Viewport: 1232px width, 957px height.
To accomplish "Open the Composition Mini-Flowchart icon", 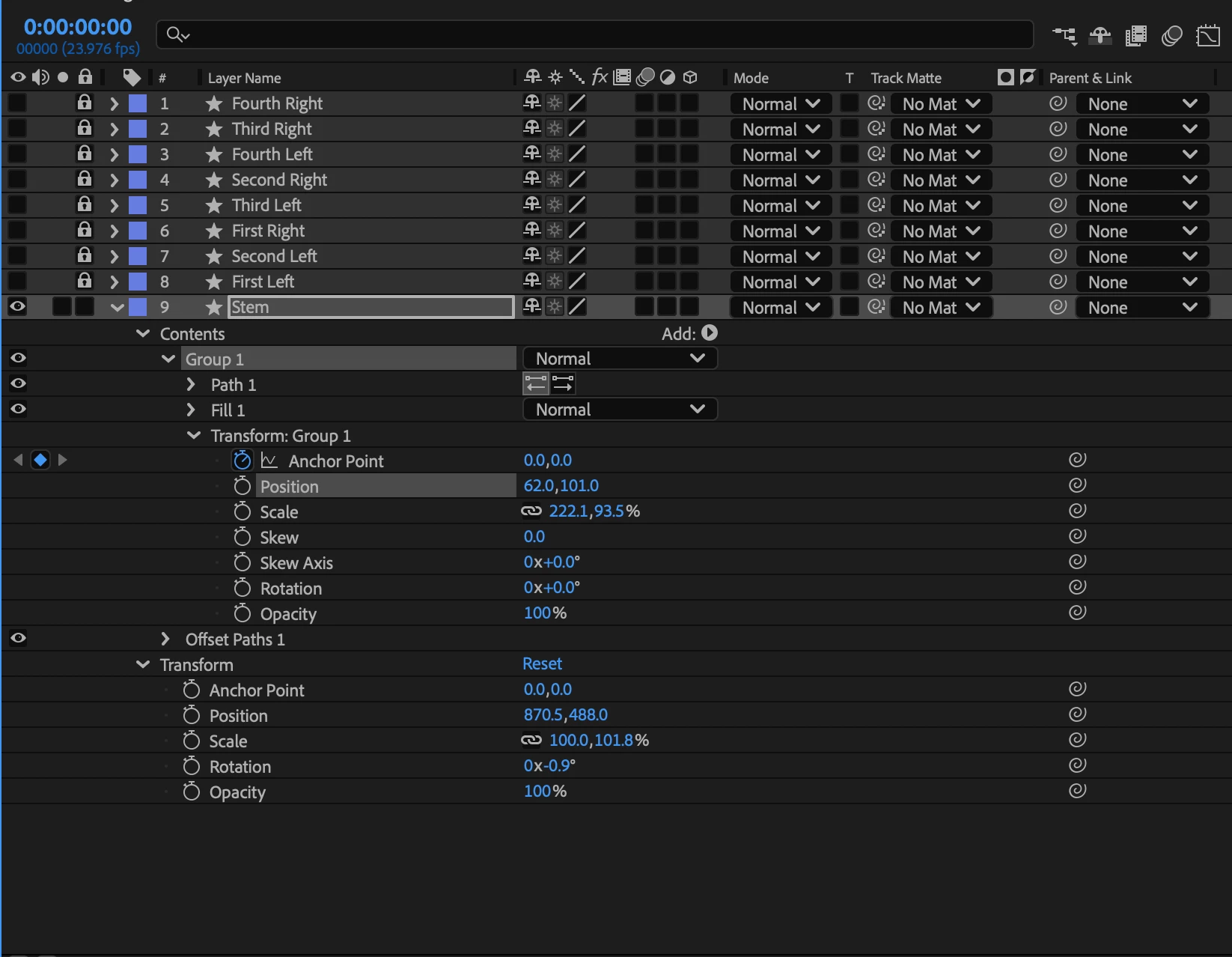I will click(1064, 35).
